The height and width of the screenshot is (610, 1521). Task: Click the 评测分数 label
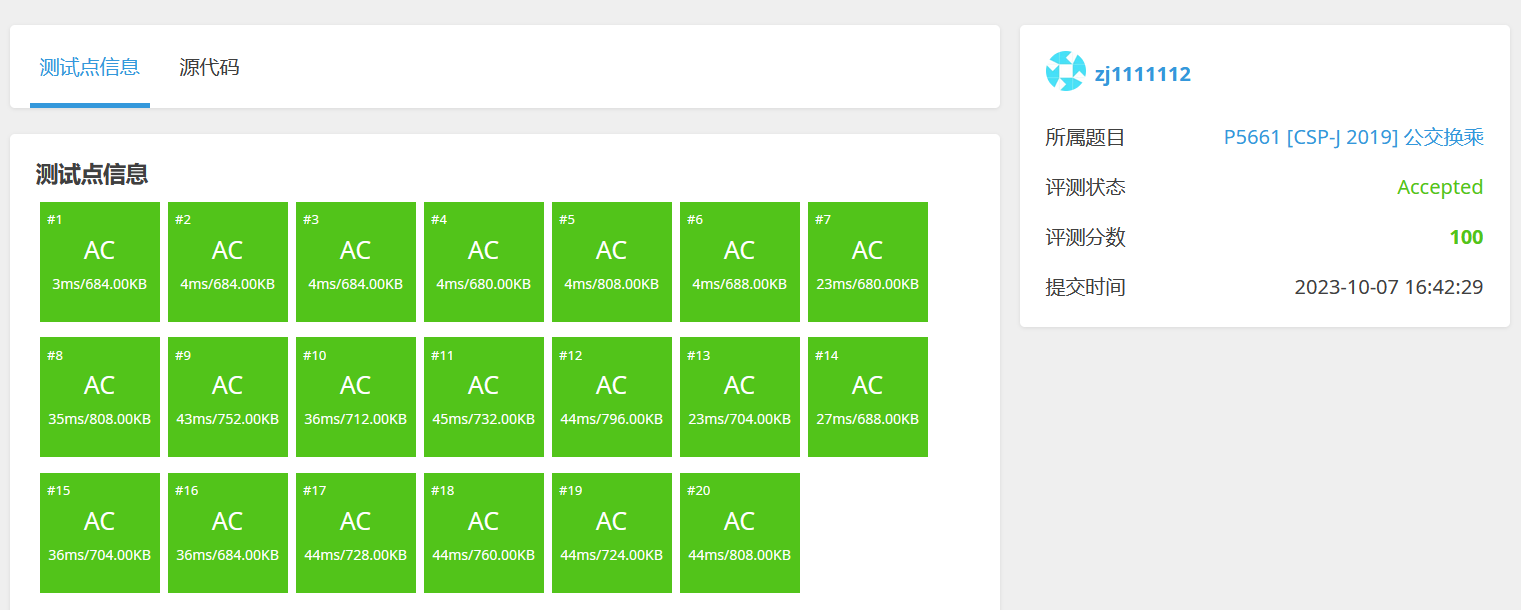pyautogui.click(x=1085, y=237)
